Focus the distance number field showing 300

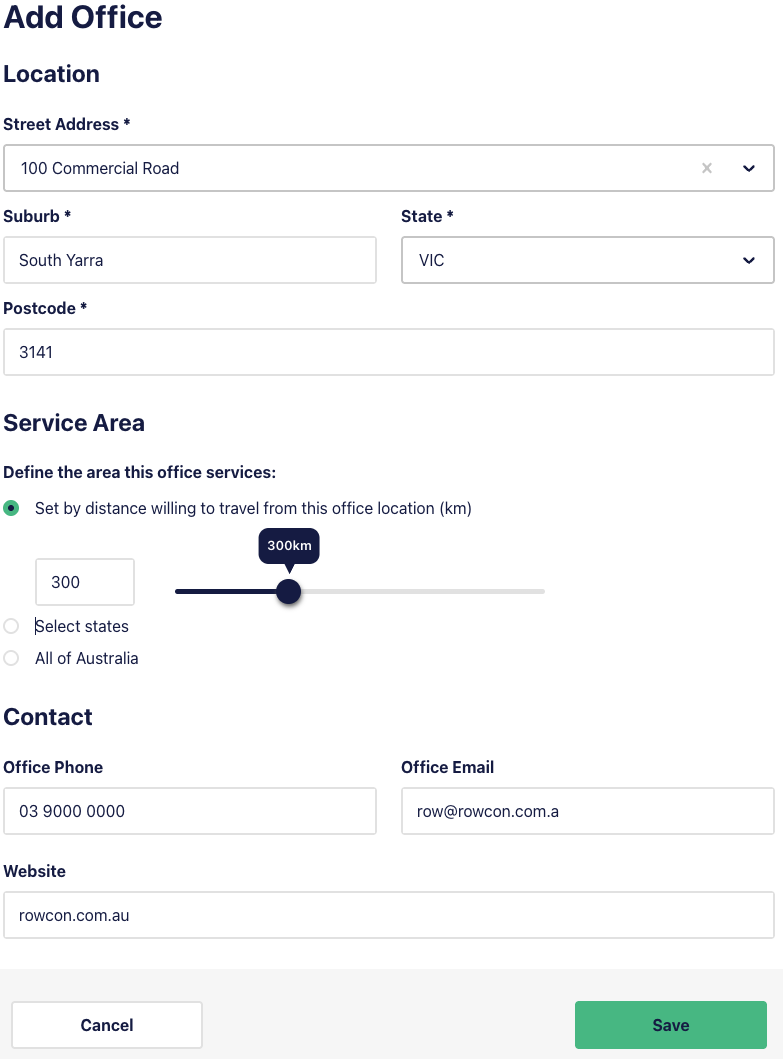tap(85, 582)
